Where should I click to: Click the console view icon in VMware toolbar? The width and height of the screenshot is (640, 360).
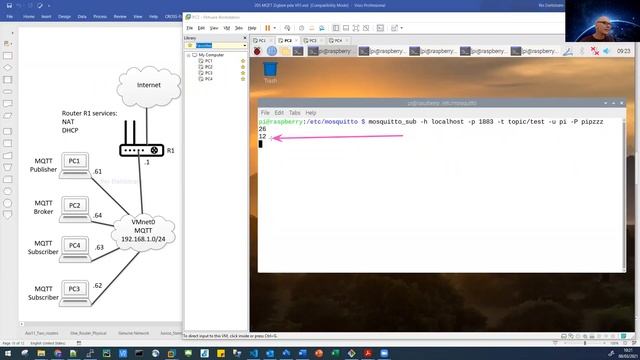point(380,28)
